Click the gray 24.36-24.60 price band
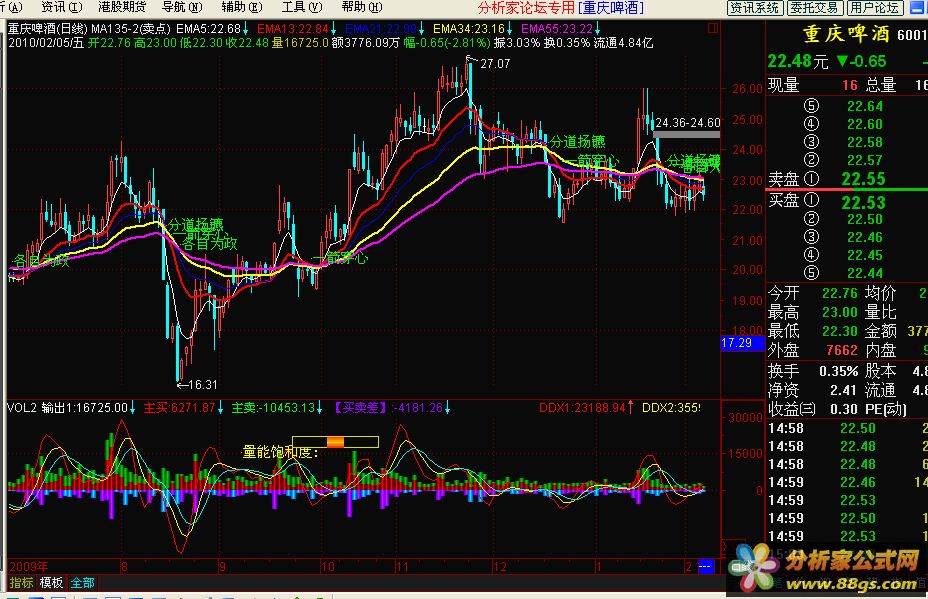 (x=687, y=135)
